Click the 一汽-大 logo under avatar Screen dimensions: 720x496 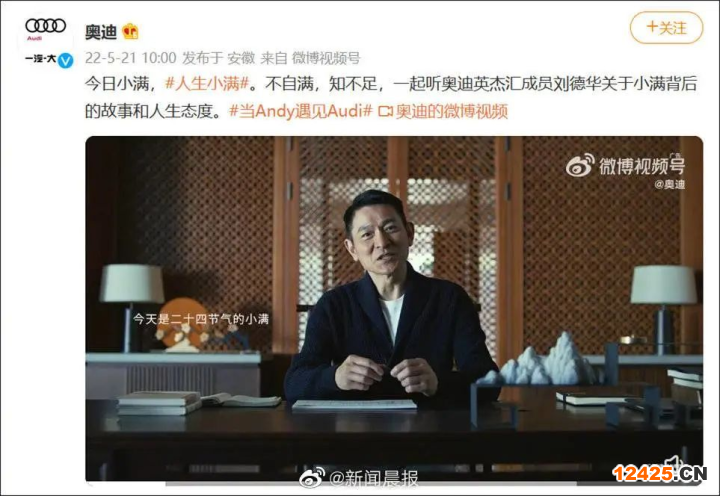(40, 59)
